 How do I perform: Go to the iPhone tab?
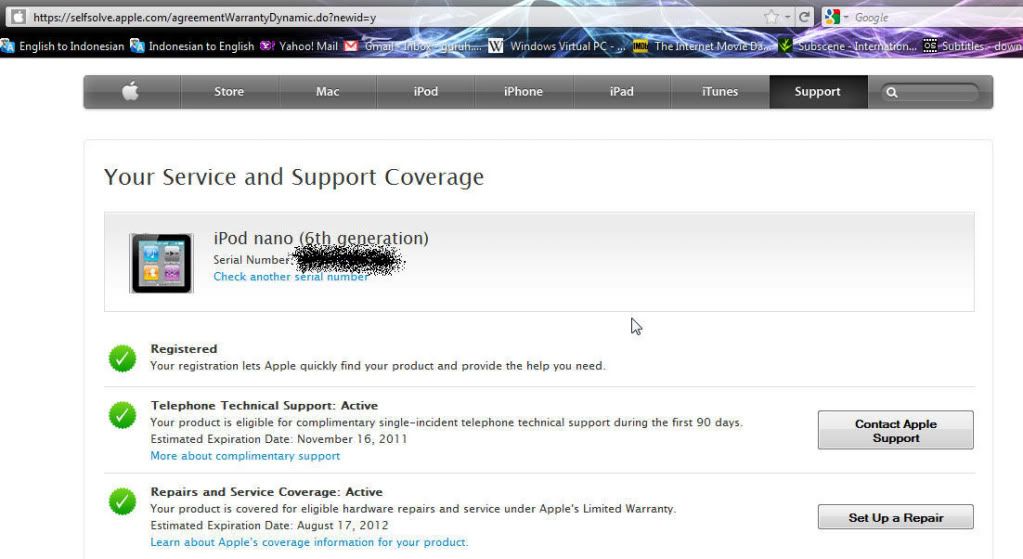click(523, 91)
